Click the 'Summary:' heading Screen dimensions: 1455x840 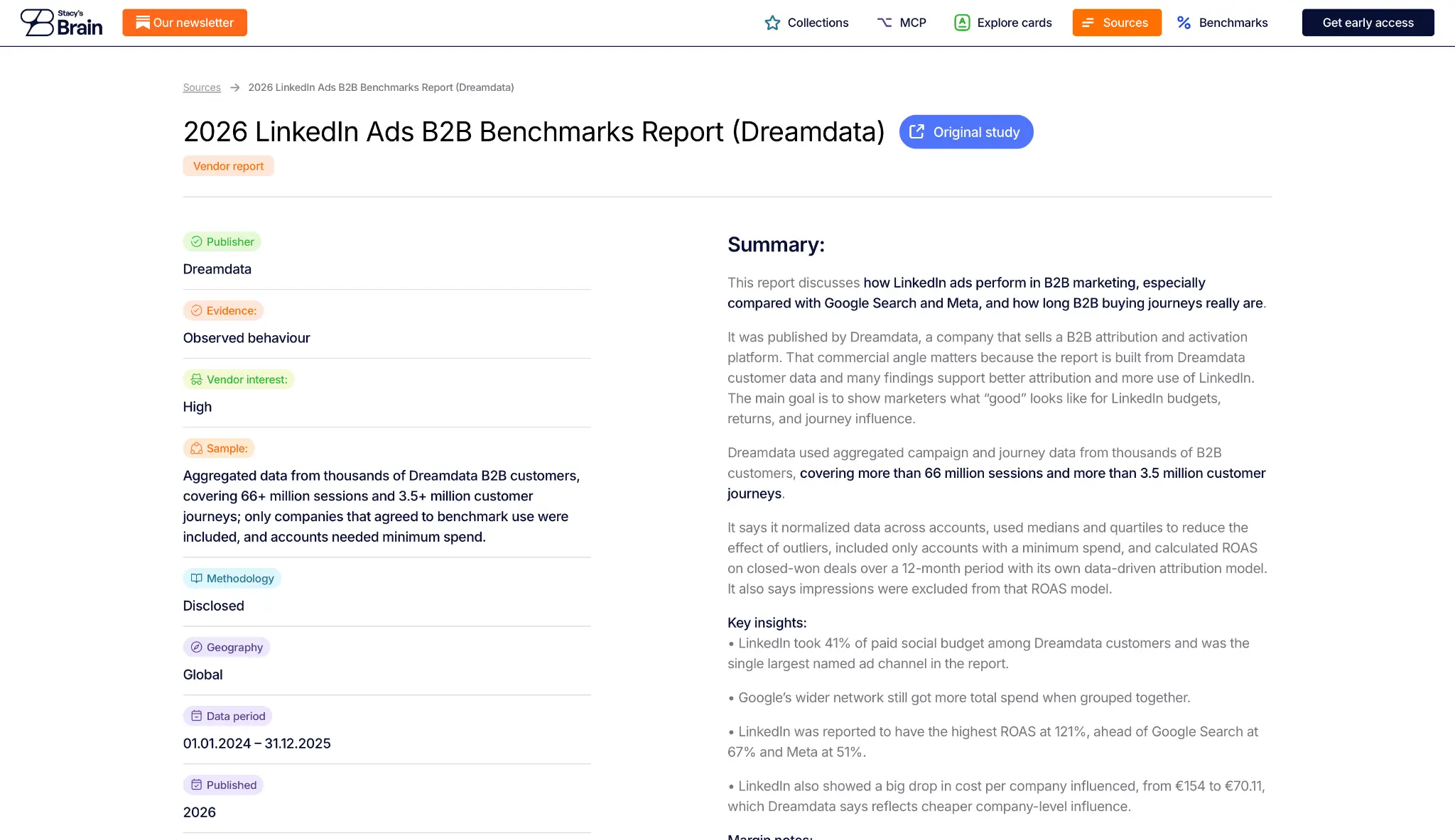pyautogui.click(x=776, y=244)
